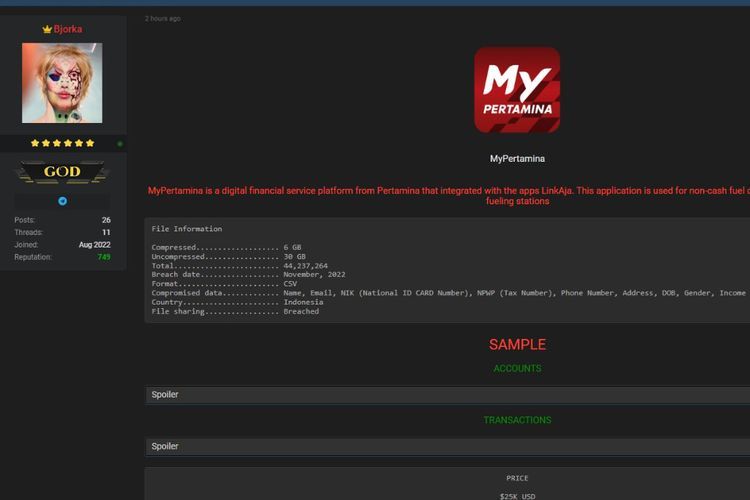Click the Reputation value 749

104,257
